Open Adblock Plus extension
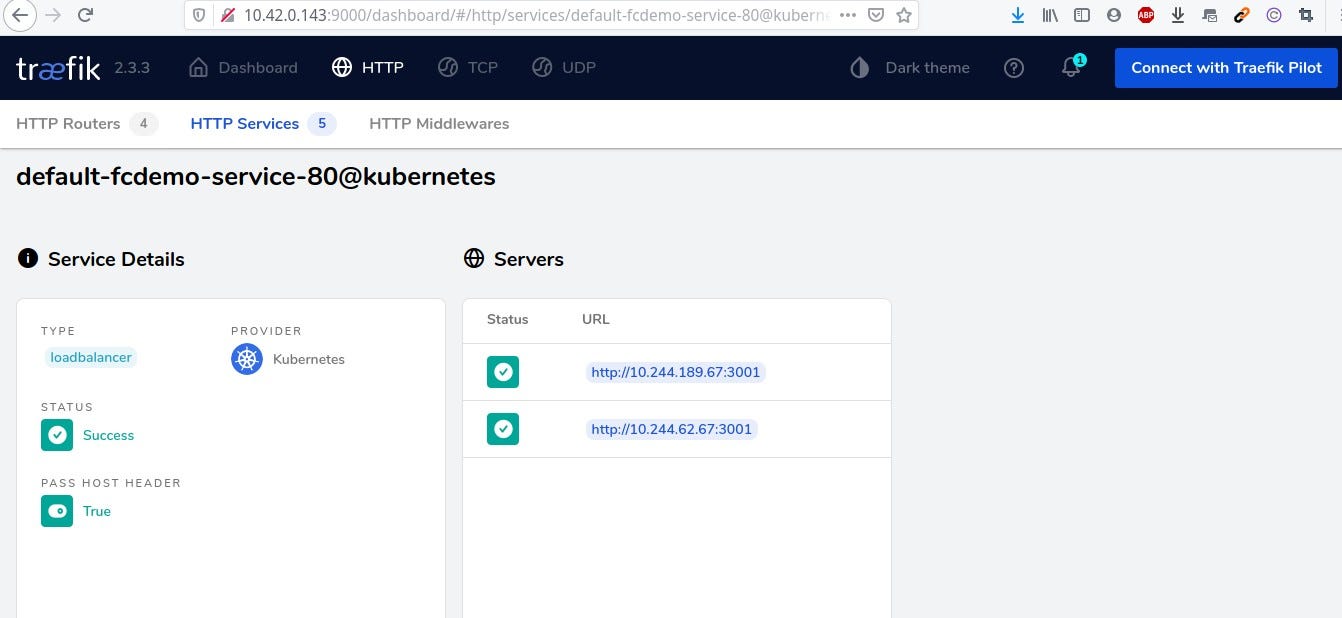The height and width of the screenshot is (618, 1342). (1146, 15)
